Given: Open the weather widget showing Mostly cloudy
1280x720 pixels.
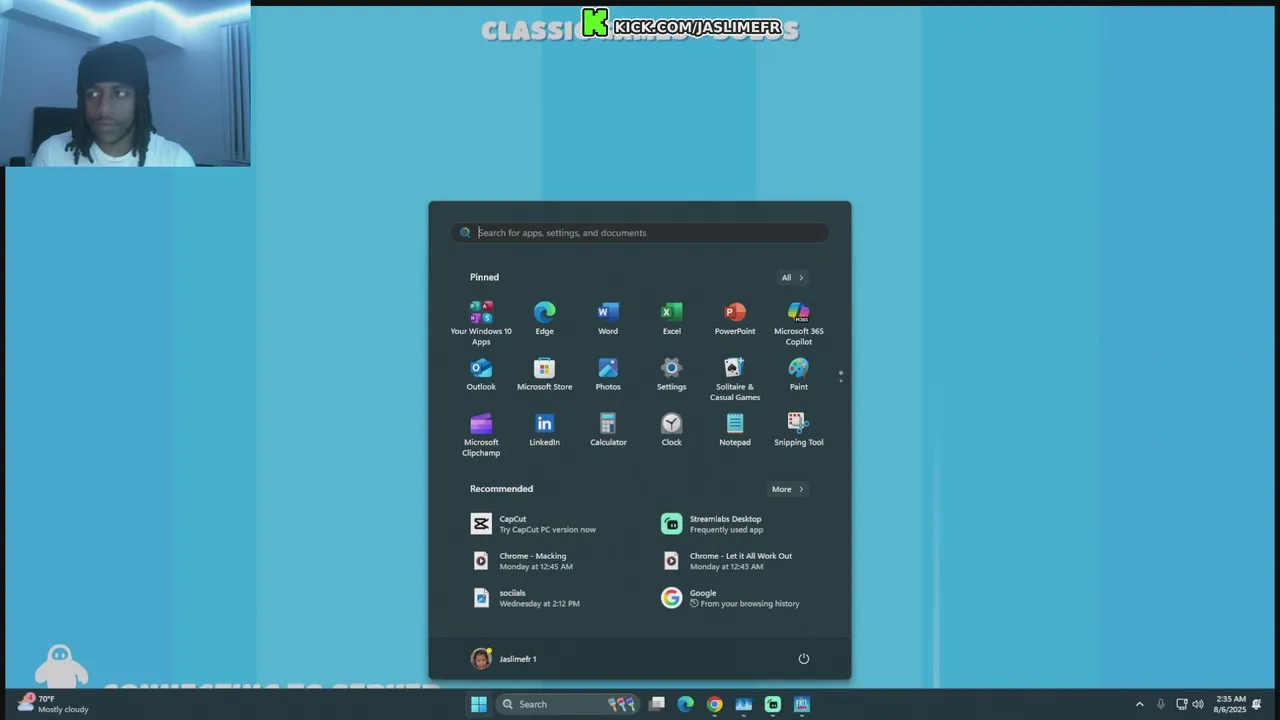Looking at the screenshot, I should pos(52,704).
